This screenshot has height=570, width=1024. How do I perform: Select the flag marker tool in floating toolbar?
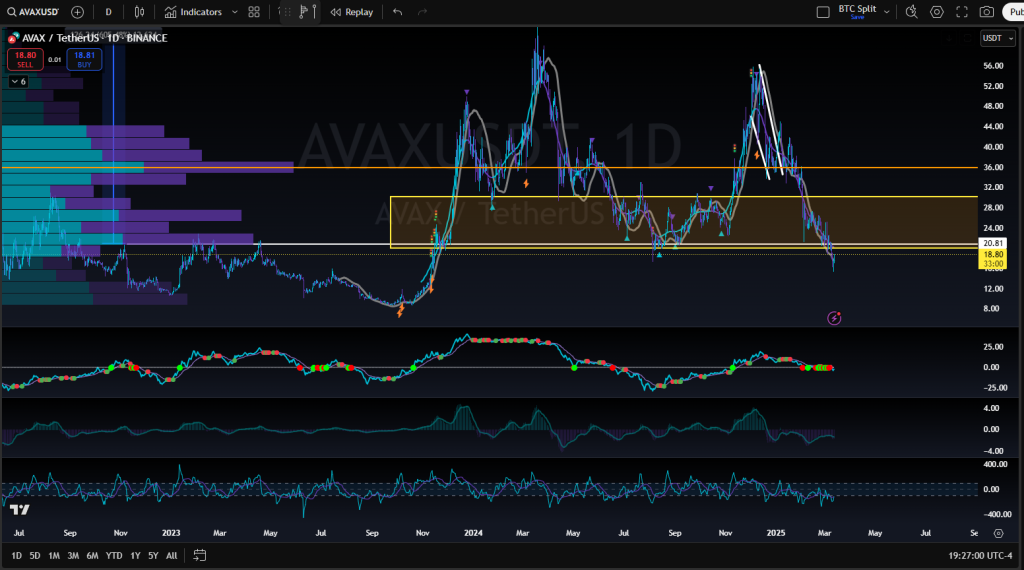click(x=303, y=12)
